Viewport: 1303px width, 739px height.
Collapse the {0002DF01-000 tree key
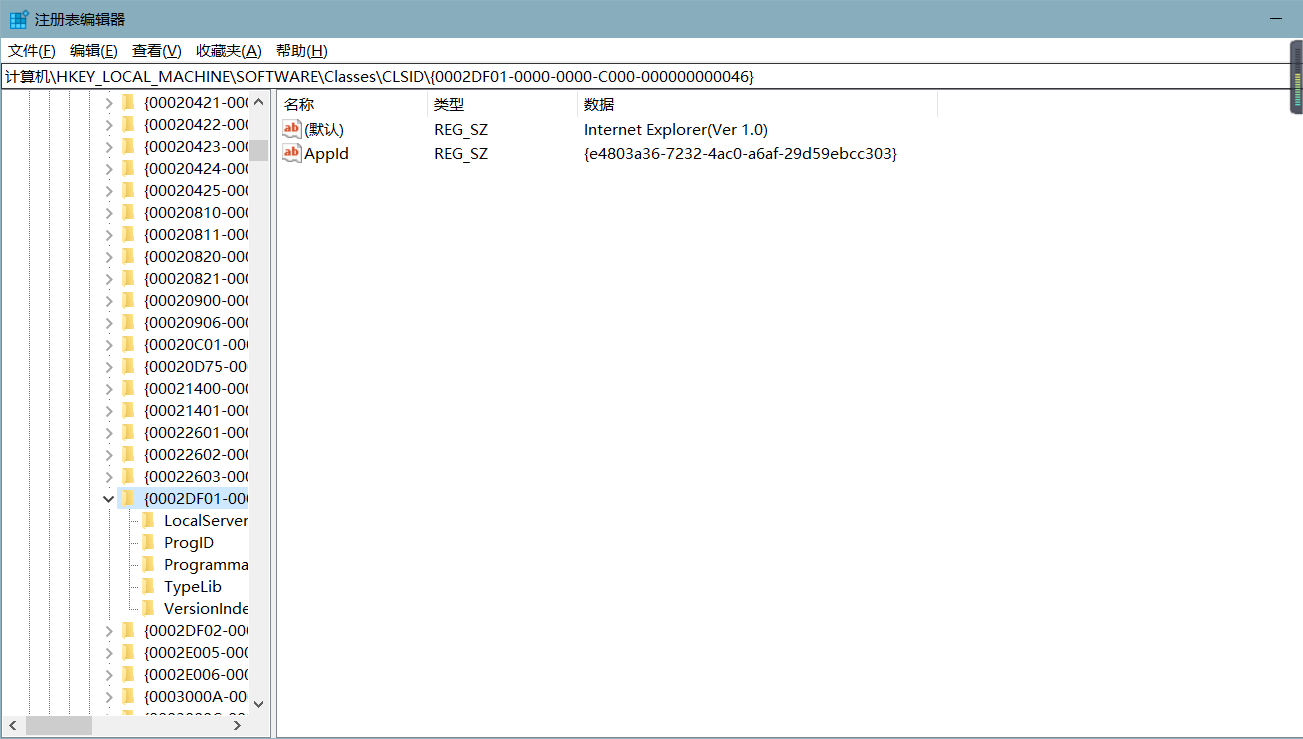click(109, 498)
